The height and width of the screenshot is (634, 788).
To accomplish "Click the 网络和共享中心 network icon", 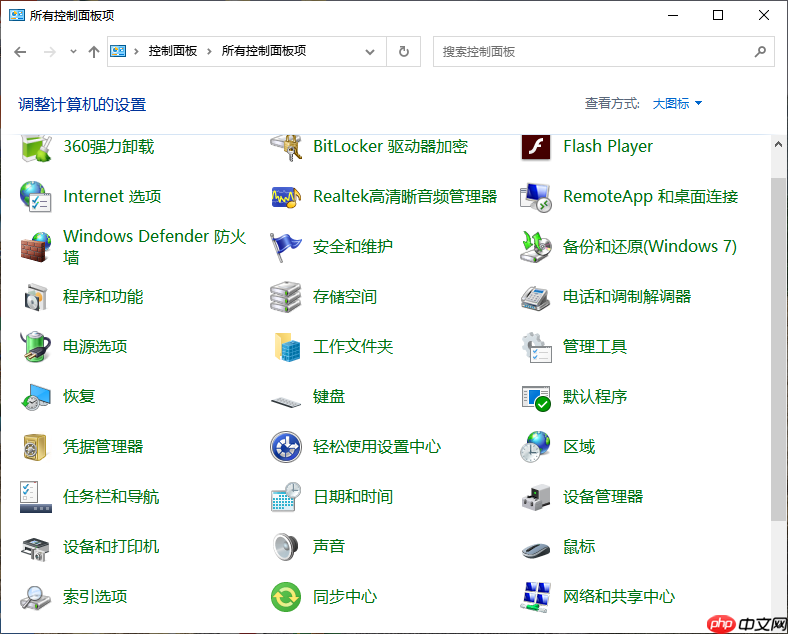I will click(x=536, y=597).
